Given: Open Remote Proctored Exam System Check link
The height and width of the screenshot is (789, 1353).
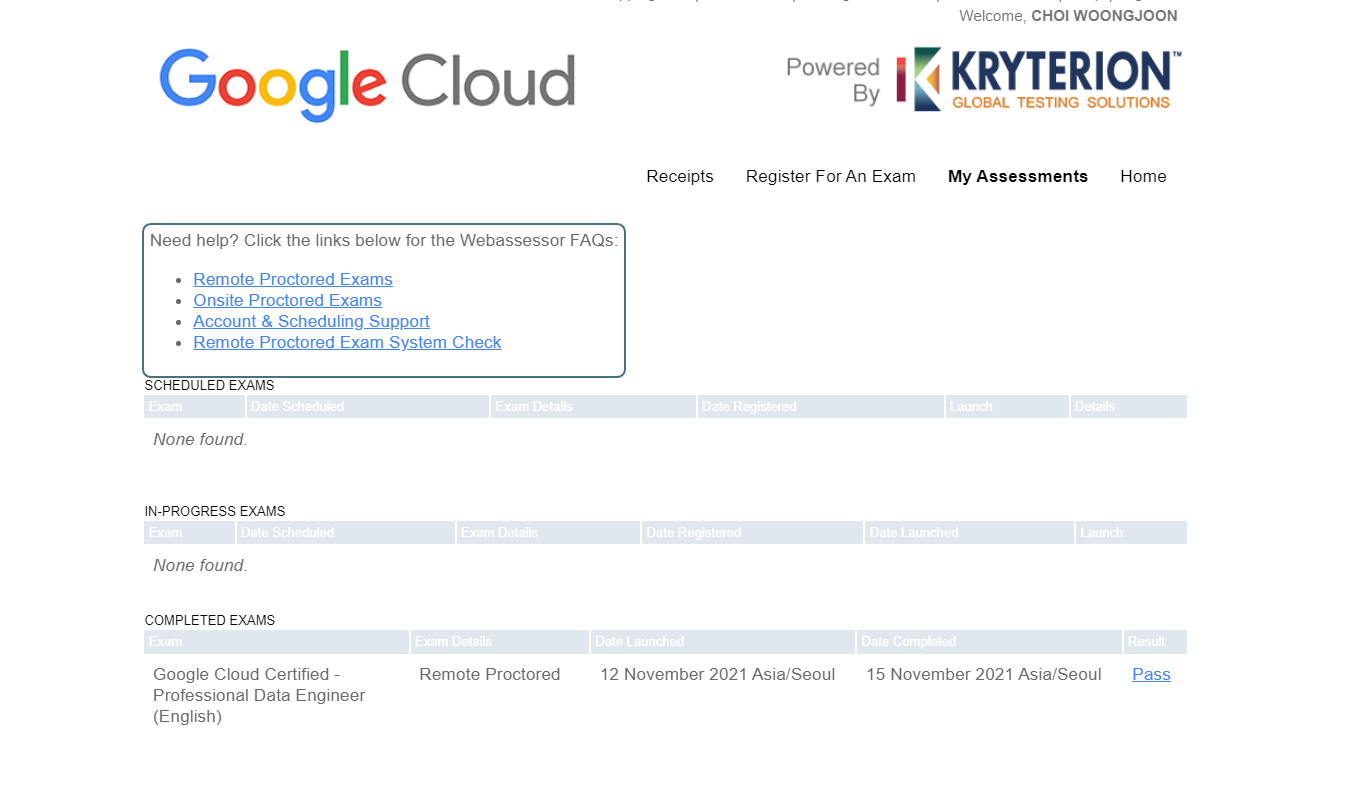Looking at the screenshot, I should click(x=347, y=342).
